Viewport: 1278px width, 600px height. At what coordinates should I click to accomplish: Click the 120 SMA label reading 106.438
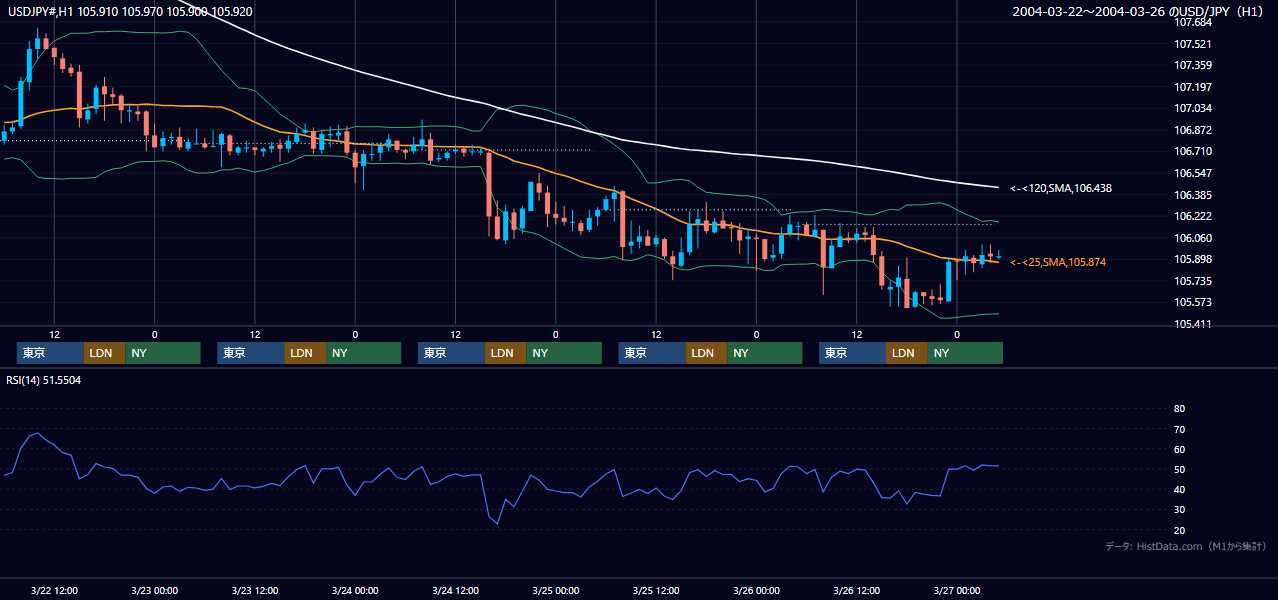[x=1061, y=188]
